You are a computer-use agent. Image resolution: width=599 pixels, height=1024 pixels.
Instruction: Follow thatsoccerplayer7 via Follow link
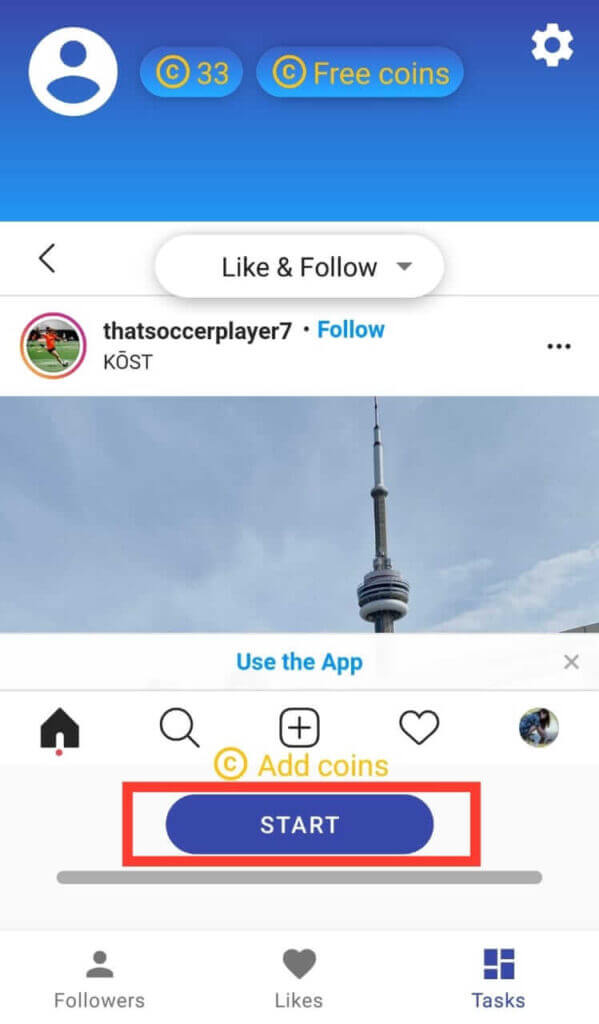(x=351, y=330)
